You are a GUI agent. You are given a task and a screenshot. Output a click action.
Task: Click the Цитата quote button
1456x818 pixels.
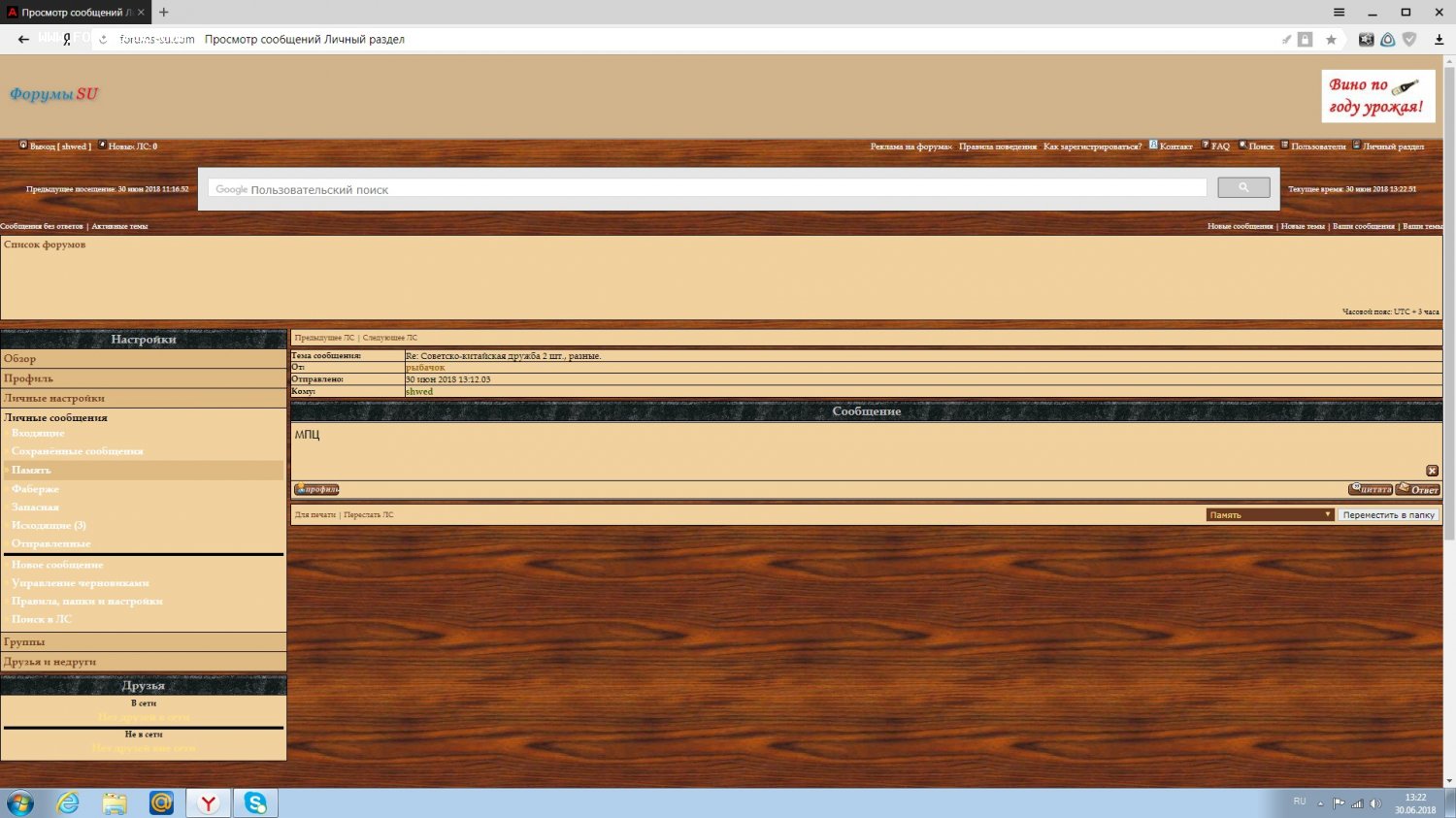point(1371,489)
